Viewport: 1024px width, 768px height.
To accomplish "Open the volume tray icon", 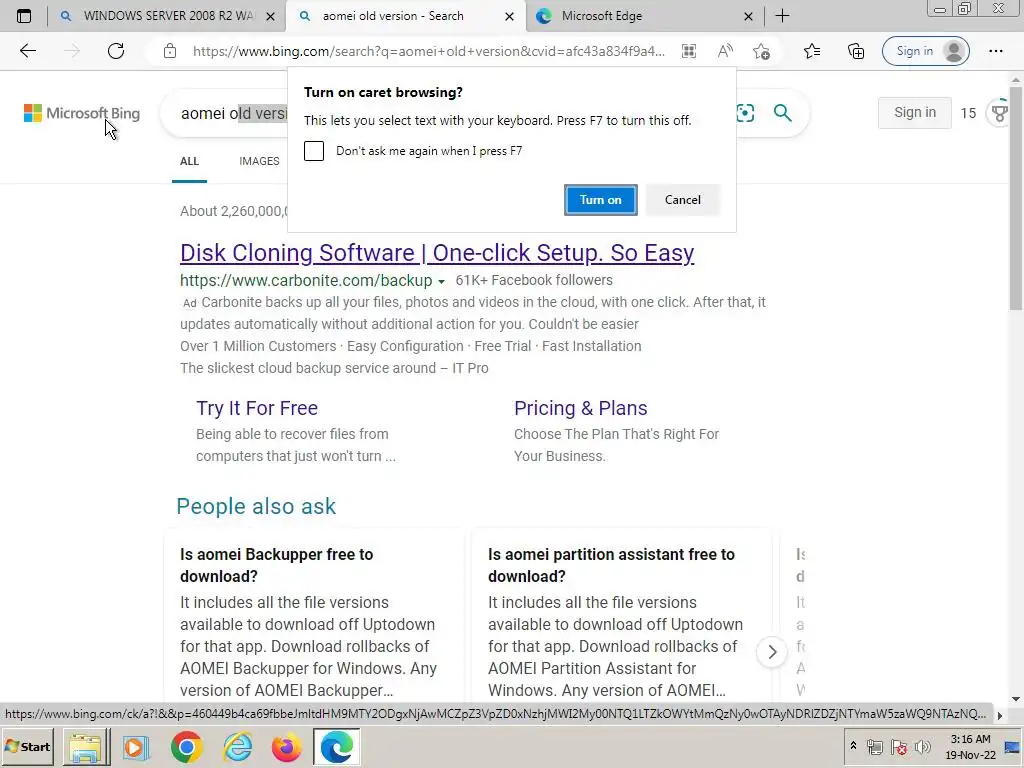I will (x=923, y=747).
